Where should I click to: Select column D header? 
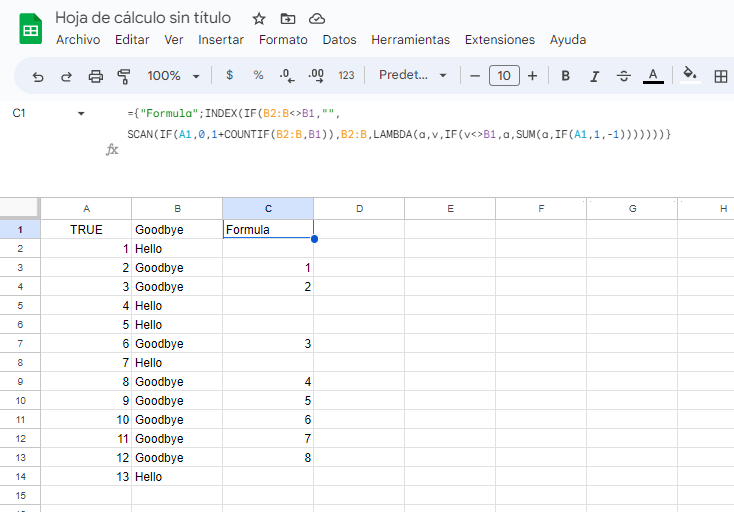(x=359, y=209)
